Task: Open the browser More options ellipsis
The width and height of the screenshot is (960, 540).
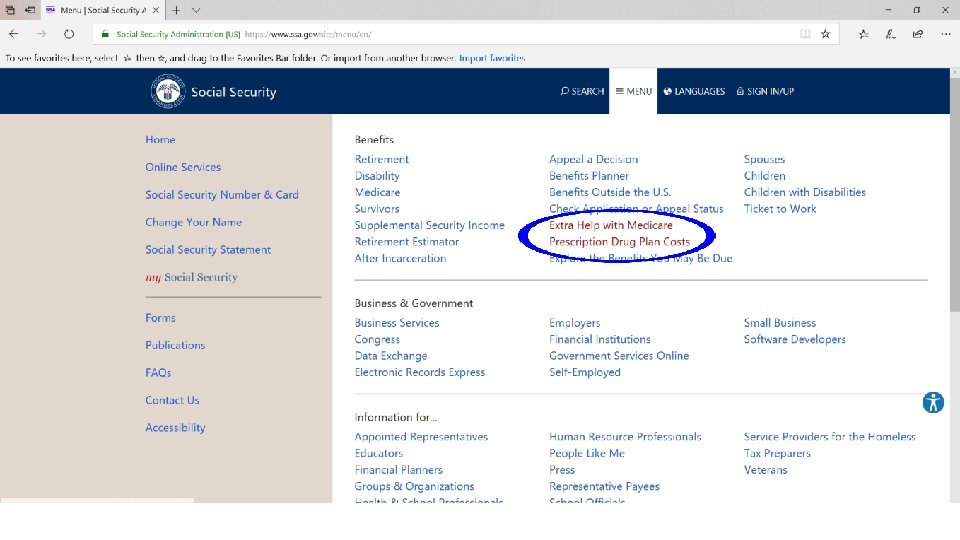Action: [945, 34]
